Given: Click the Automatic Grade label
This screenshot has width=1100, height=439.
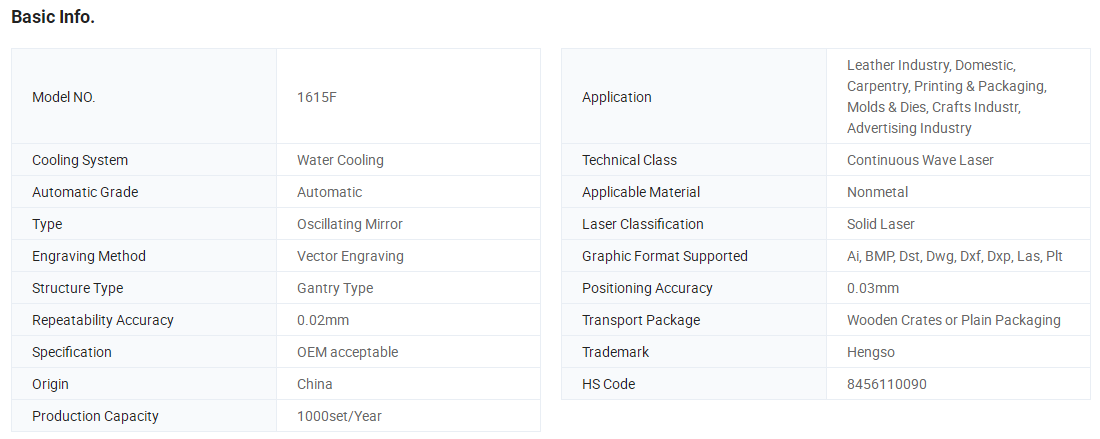Looking at the screenshot, I should pos(85,192).
